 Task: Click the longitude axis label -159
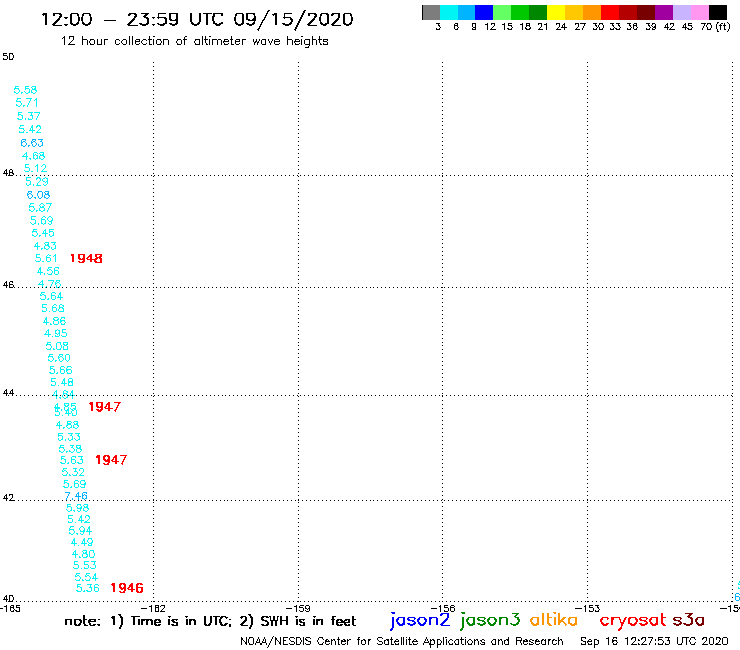tap(298, 608)
